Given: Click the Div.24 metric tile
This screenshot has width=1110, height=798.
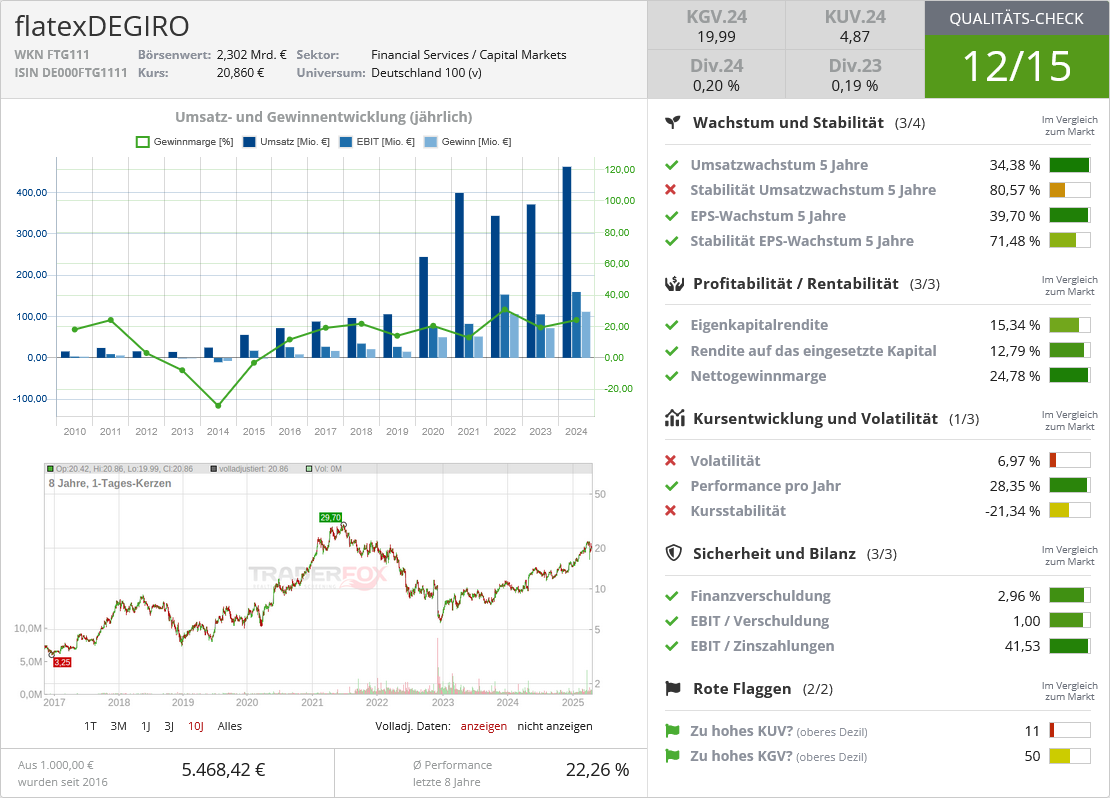Looking at the screenshot, I should 716,74.
